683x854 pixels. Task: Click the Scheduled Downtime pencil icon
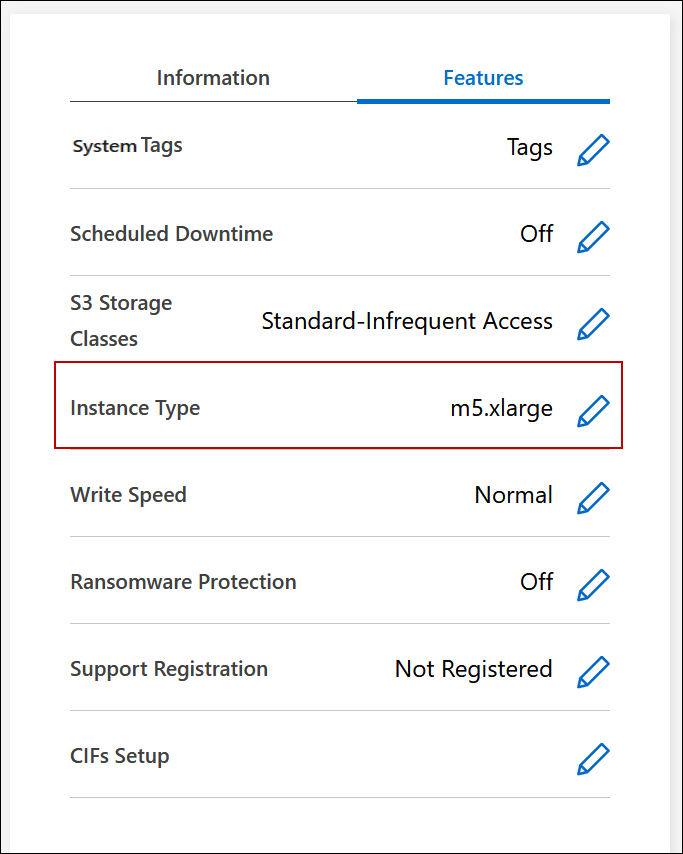[593, 237]
